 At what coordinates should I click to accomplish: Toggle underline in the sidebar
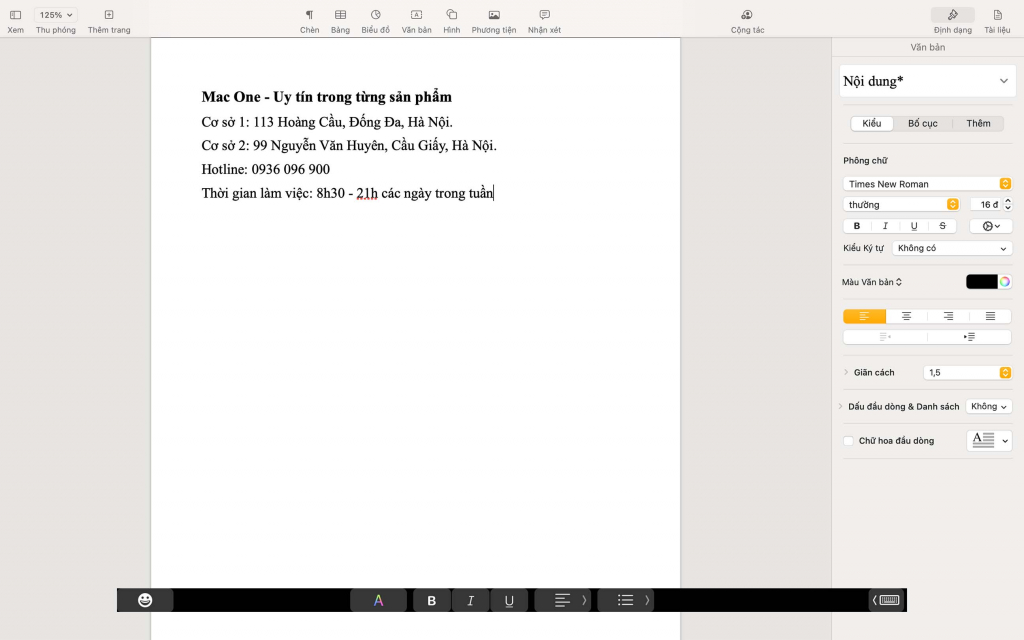click(x=914, y=226)
